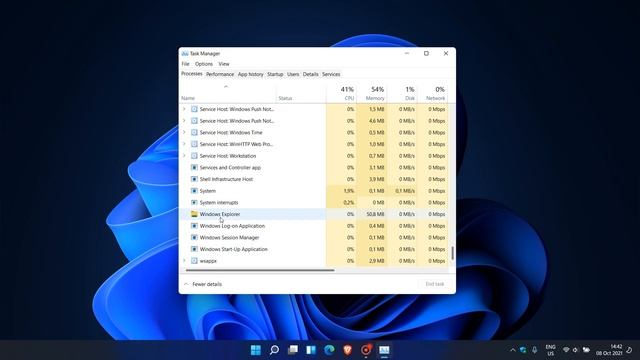
Task: Switch to the Performance tab
Action: 220,74
